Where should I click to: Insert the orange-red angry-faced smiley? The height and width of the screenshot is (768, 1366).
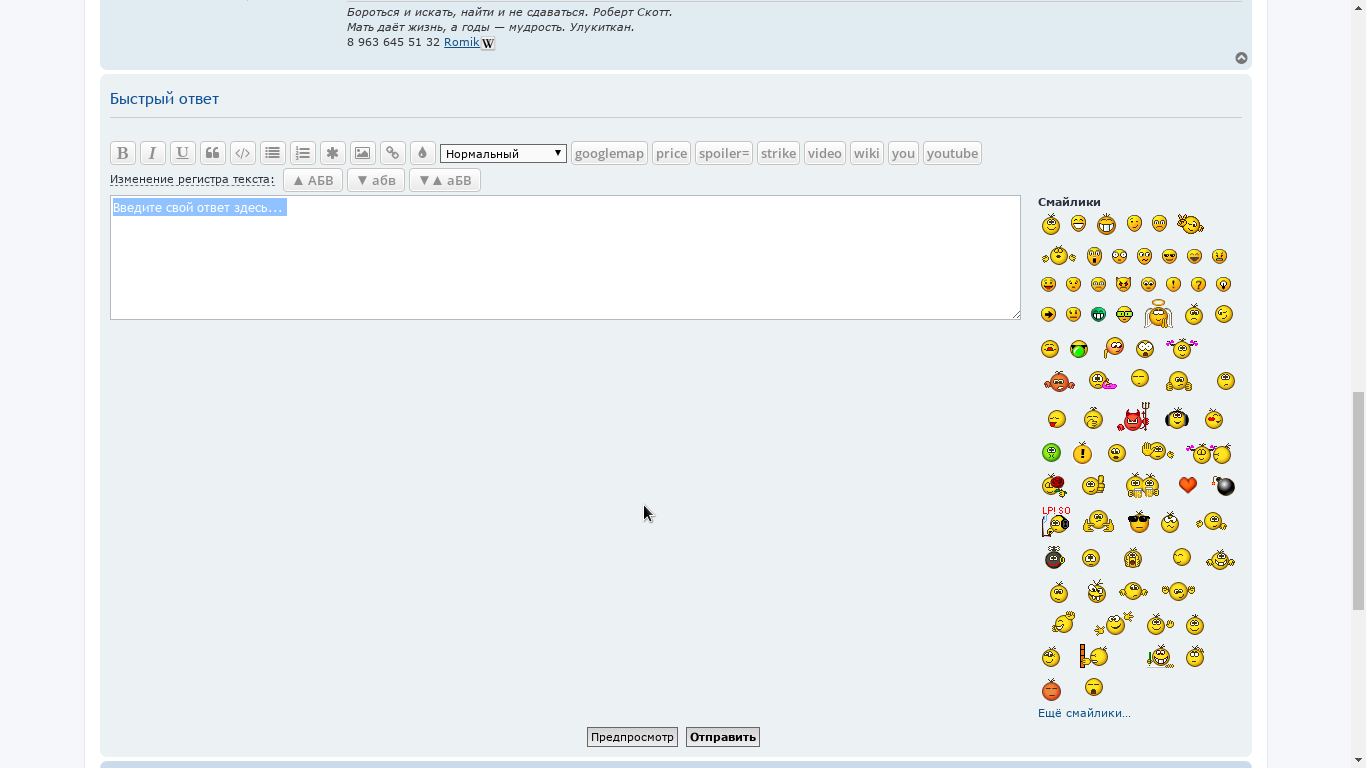point(1051,689)
